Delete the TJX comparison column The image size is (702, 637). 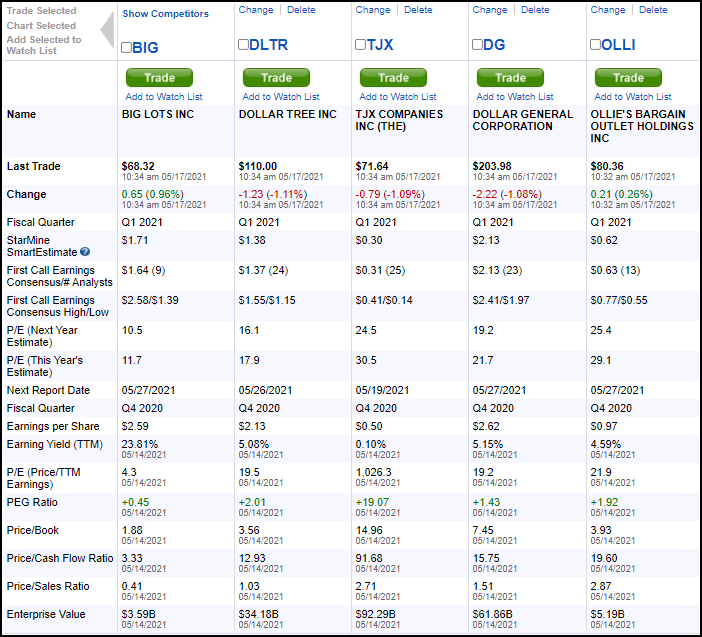[x=418, y=10]
